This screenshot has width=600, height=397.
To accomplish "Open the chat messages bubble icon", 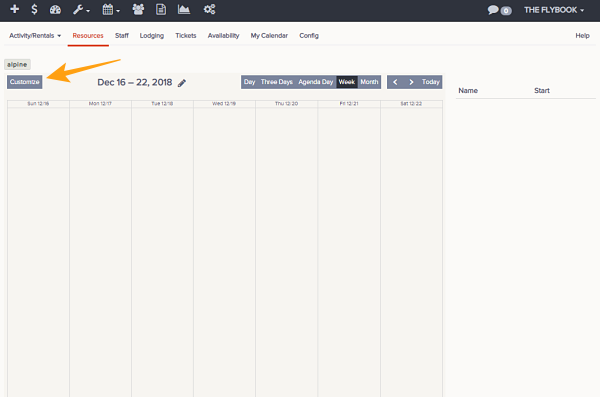I will point(493,10).
